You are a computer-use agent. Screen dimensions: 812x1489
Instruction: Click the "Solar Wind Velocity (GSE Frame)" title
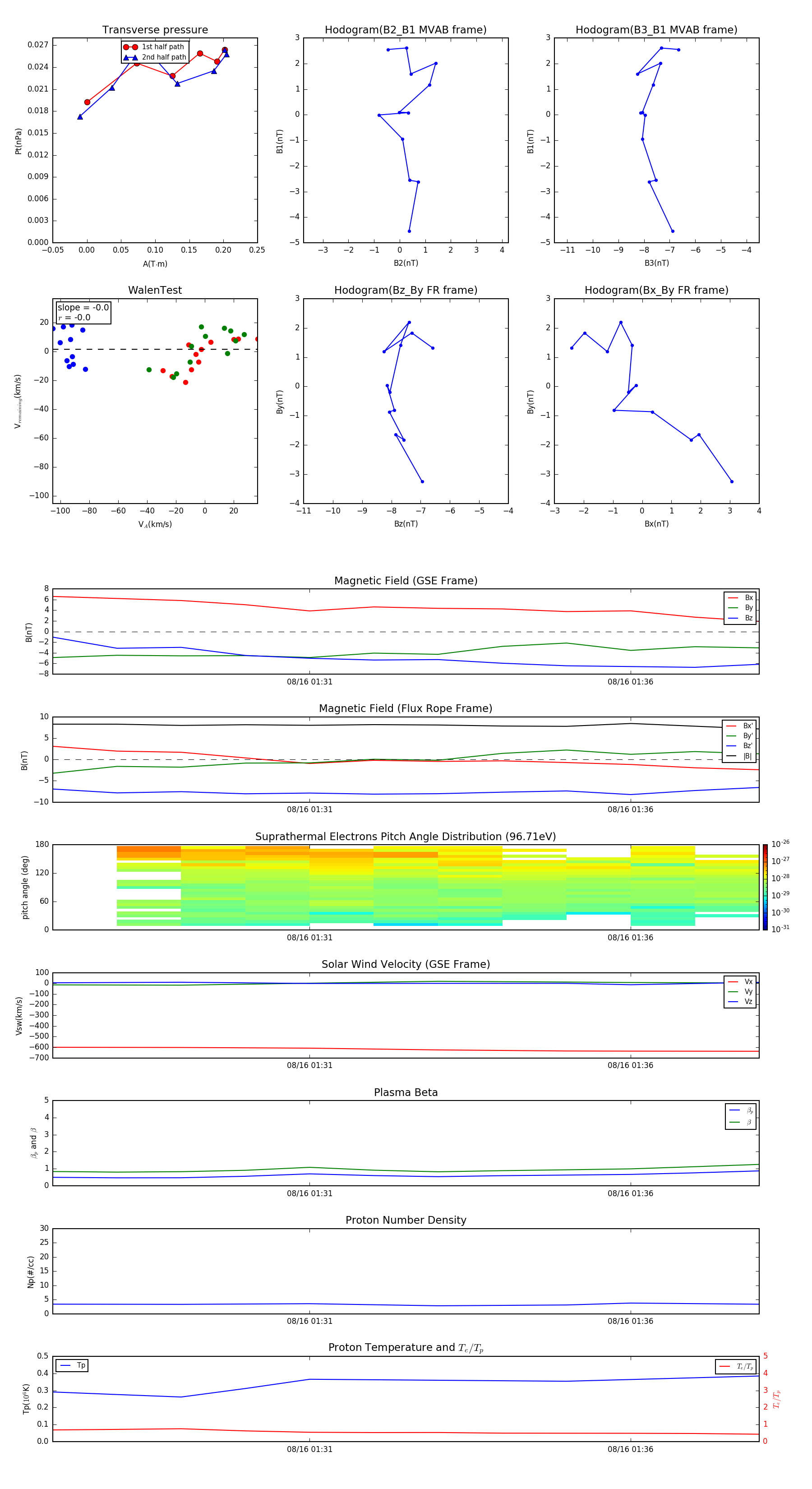tap(406, 965)
